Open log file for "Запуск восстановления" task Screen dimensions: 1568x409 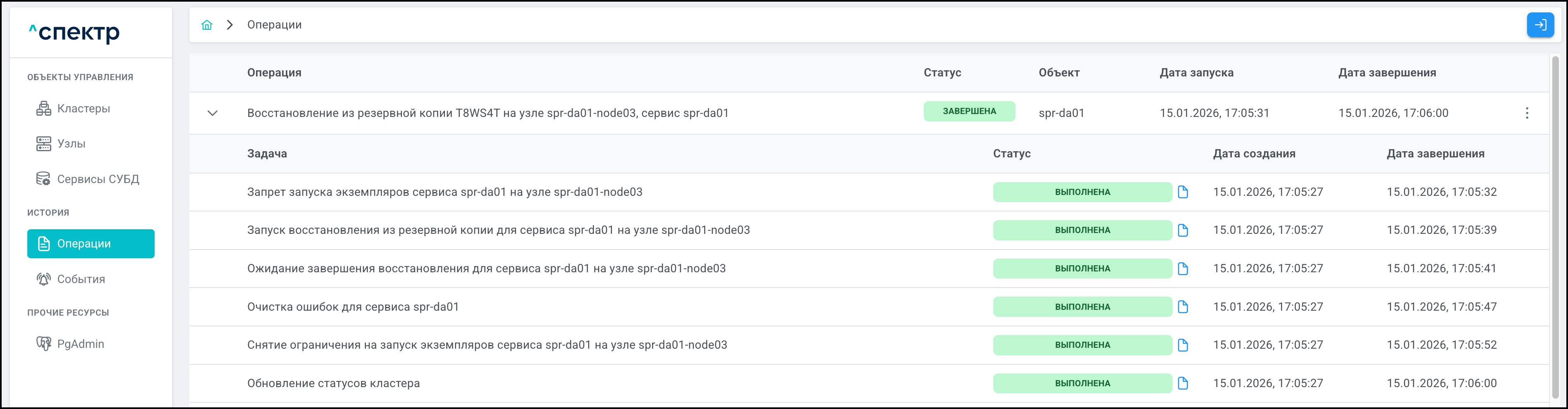(x=1183, y=231)
